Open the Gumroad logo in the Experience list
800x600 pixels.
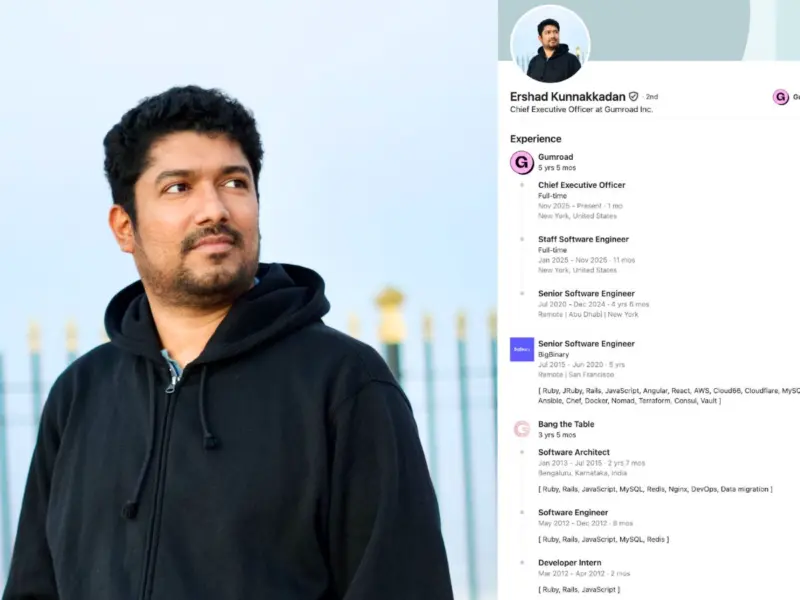(x=521, y=163)
